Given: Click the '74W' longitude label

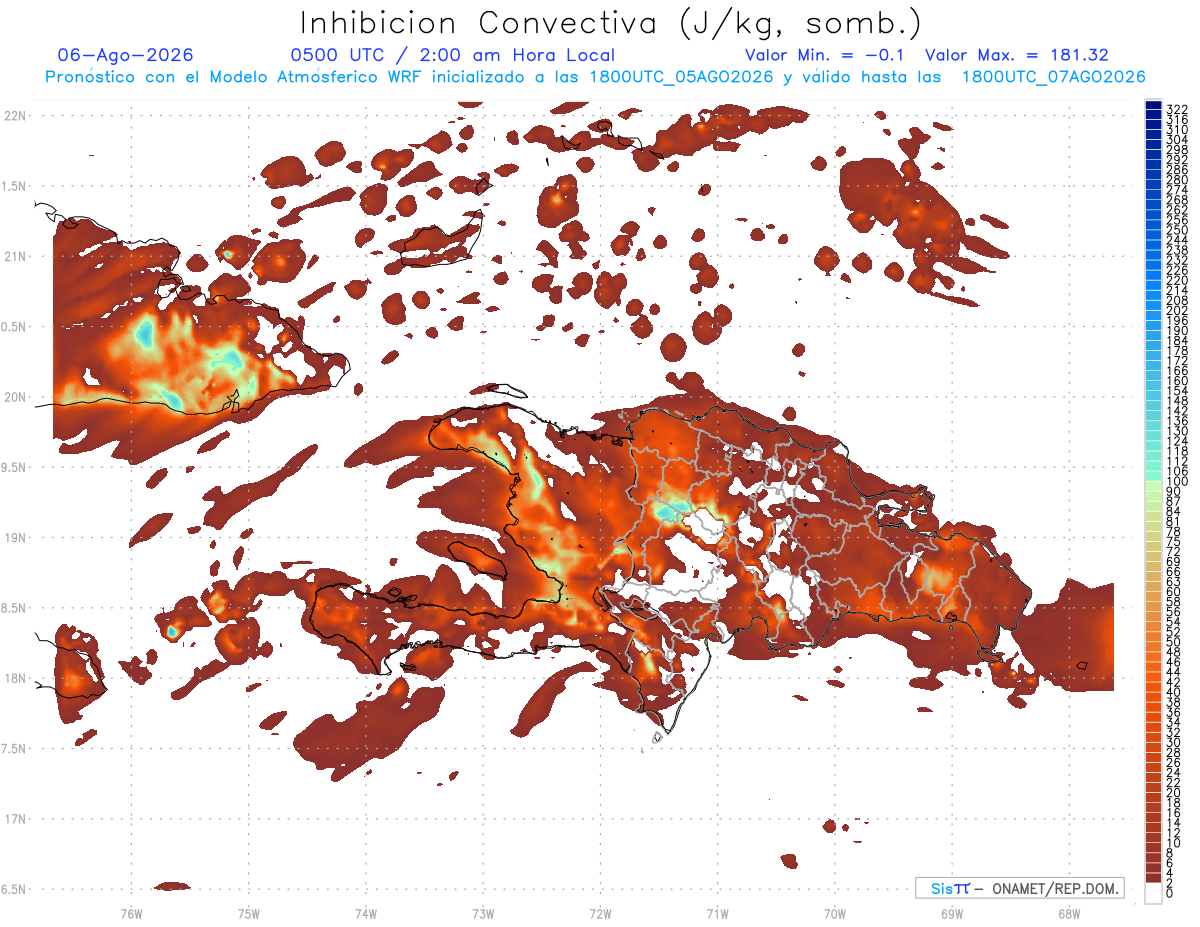Looking at the screenshot, I should [365, 913].
